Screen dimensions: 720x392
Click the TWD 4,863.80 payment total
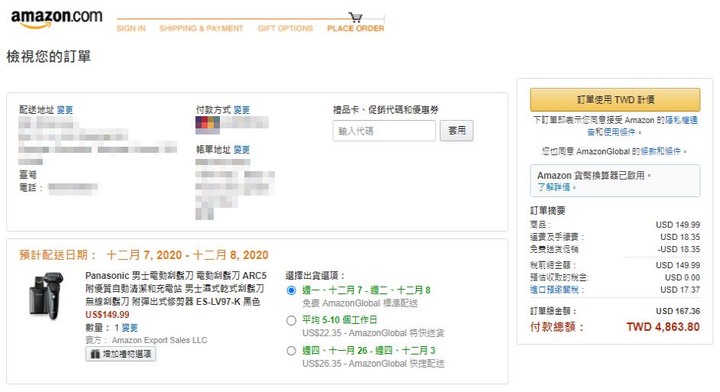(x=663, y=327)
